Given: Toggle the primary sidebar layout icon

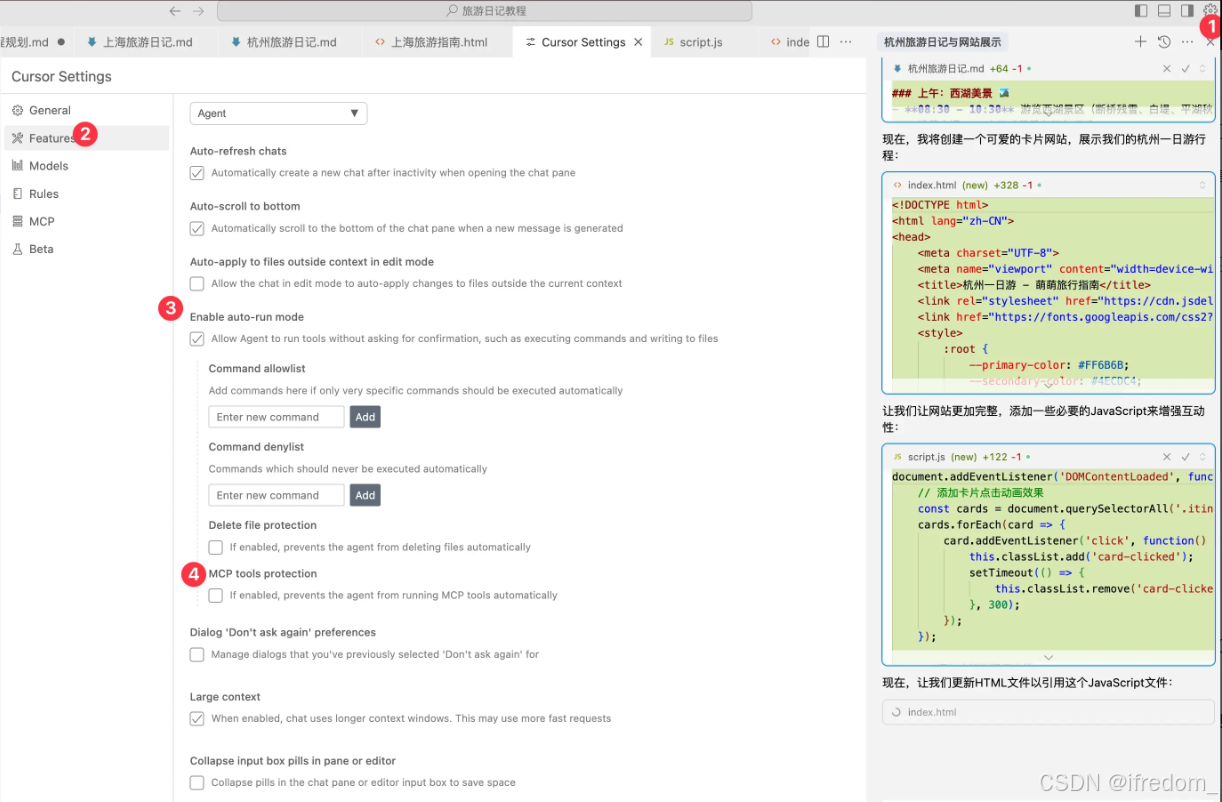Looking at the screenshot, I should (x=1141, y=11).
